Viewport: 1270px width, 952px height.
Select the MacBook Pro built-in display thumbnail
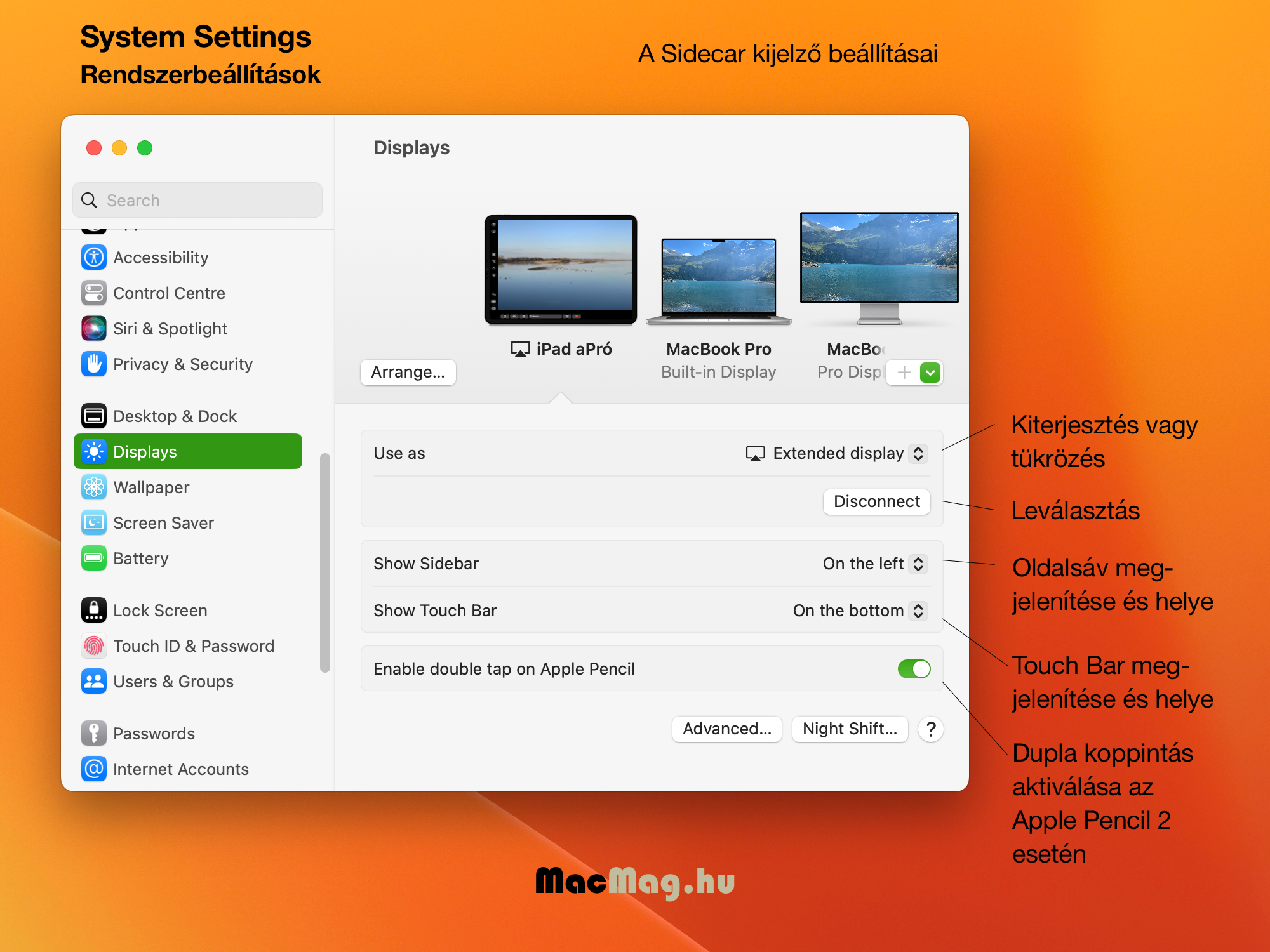pyautogui.click(x=719, y=281)
